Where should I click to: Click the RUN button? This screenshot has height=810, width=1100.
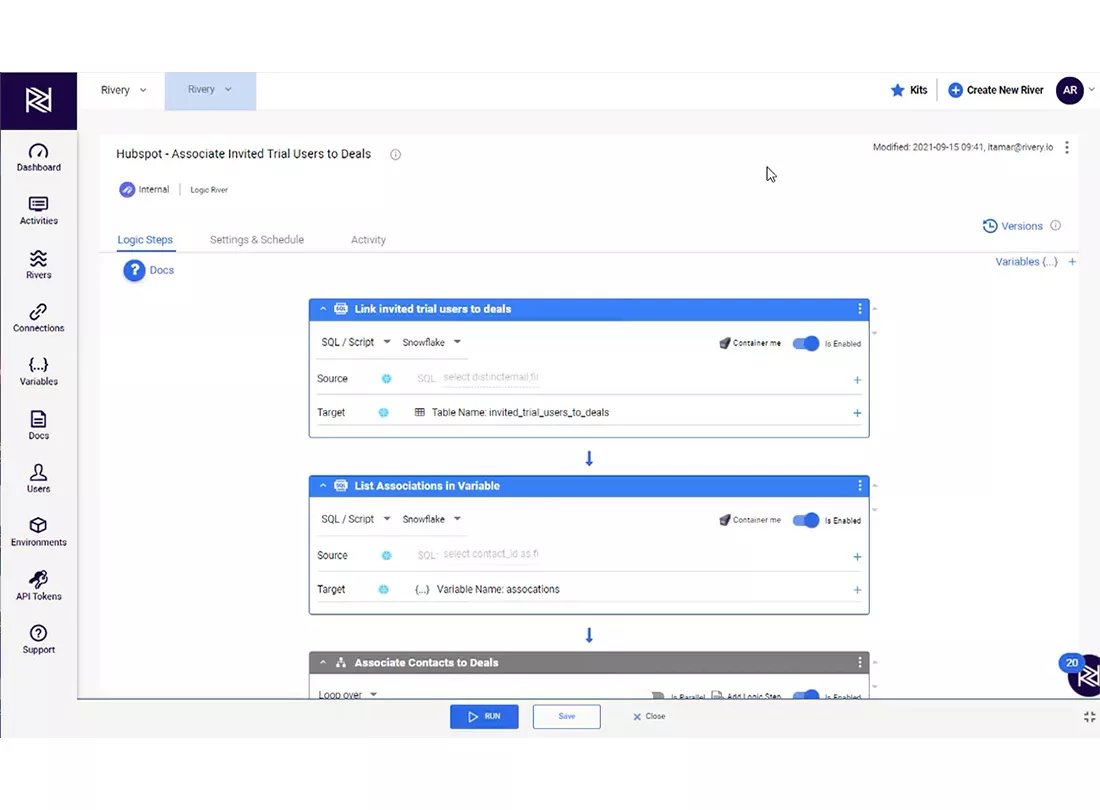pyautogui.click(x=484, y=716)
